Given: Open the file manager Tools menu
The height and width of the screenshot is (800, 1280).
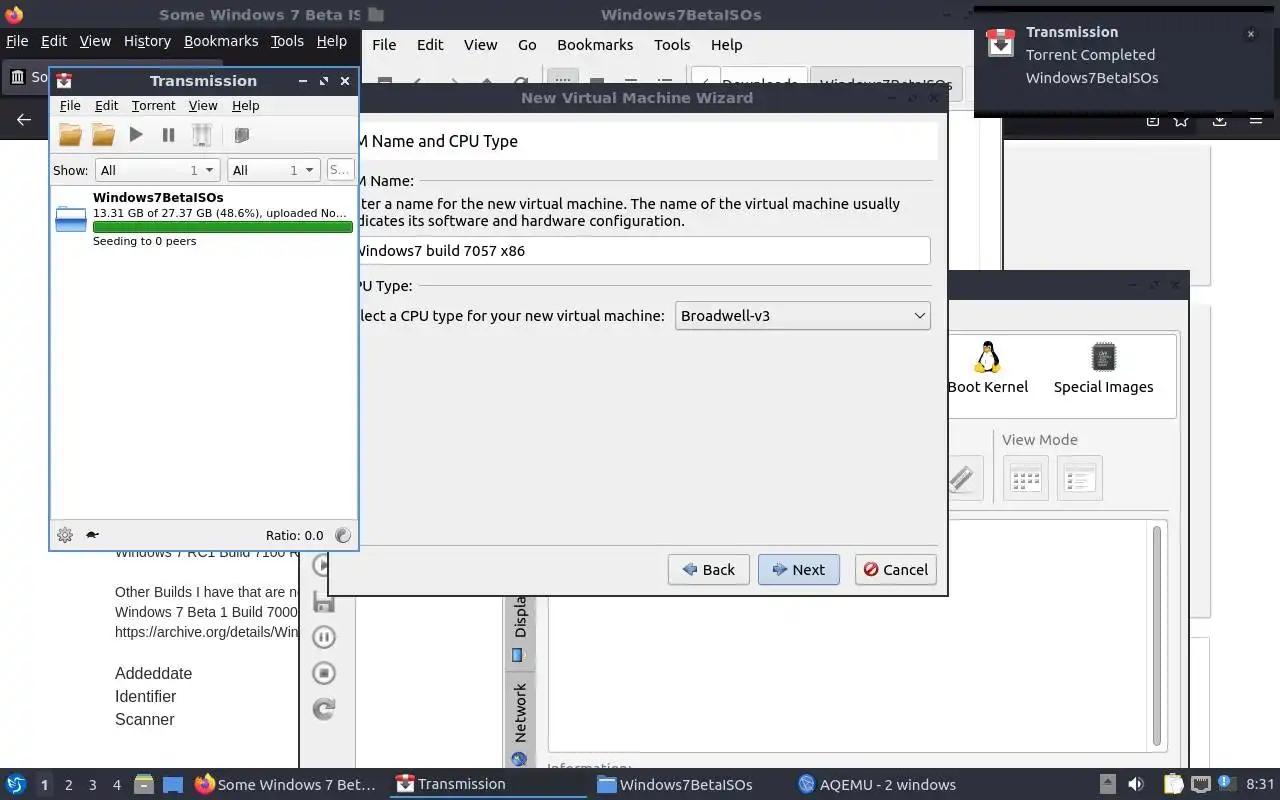Looking at the screenshot, I should 672,45.
